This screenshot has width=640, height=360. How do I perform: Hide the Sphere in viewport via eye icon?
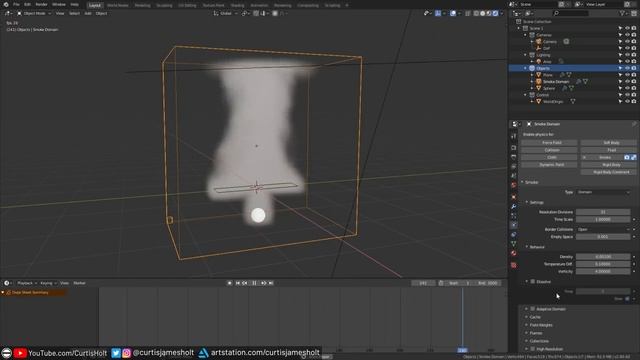pyautogui.click(x=627, y=89)
